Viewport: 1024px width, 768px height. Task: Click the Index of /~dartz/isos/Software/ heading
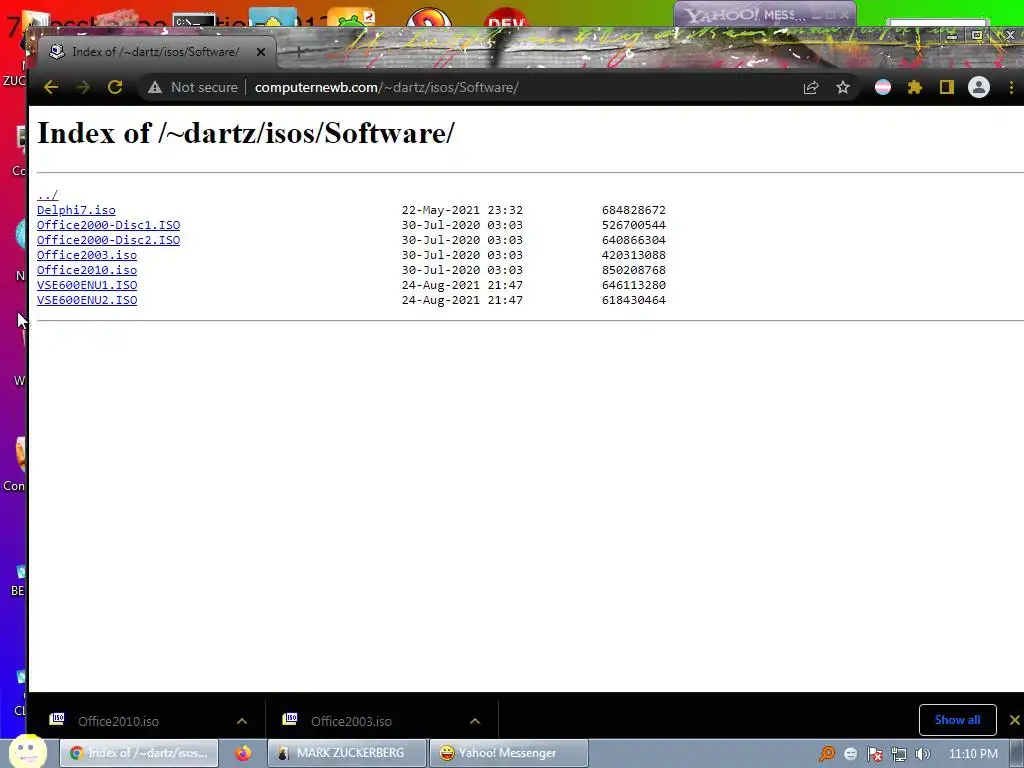[246, 133]
